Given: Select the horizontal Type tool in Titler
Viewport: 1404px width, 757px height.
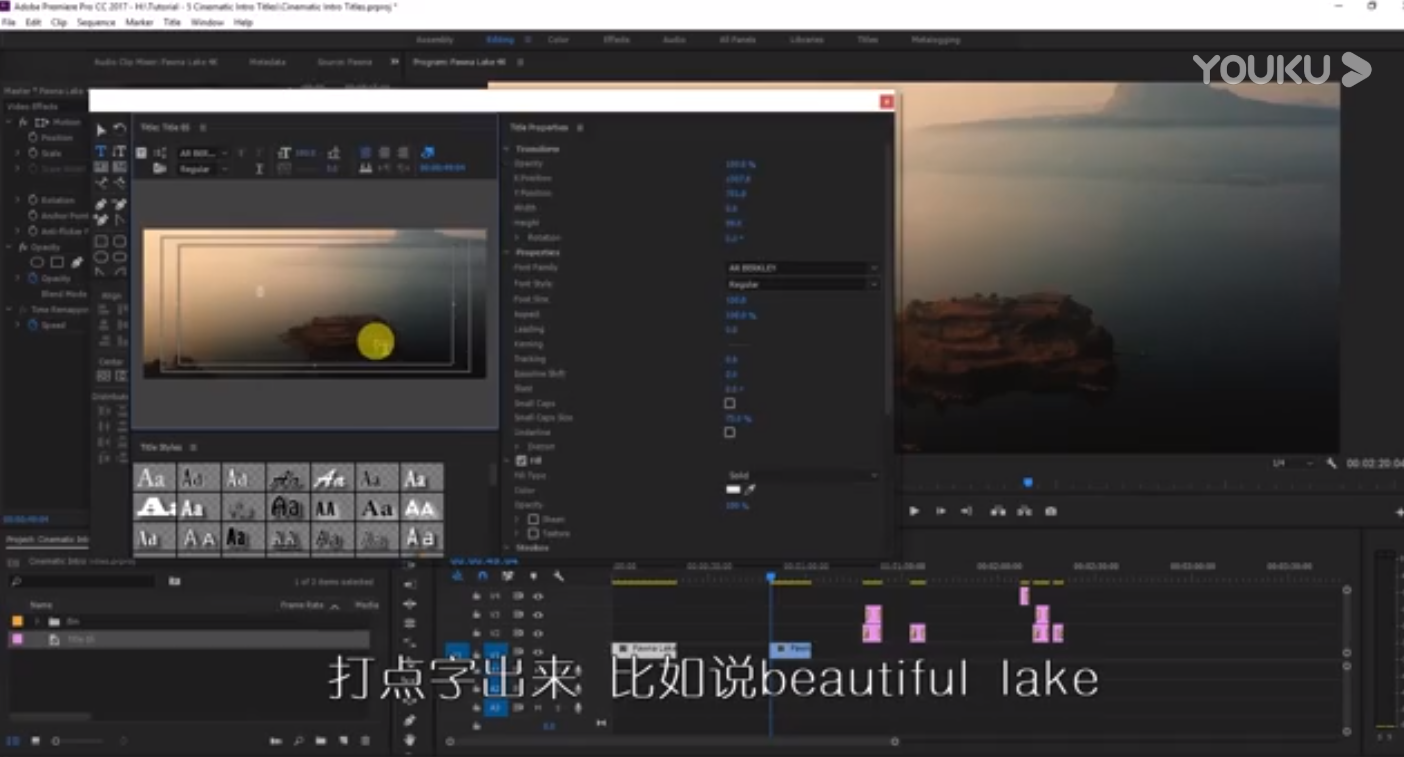Looking at the screenshot, I should point(101,151).
